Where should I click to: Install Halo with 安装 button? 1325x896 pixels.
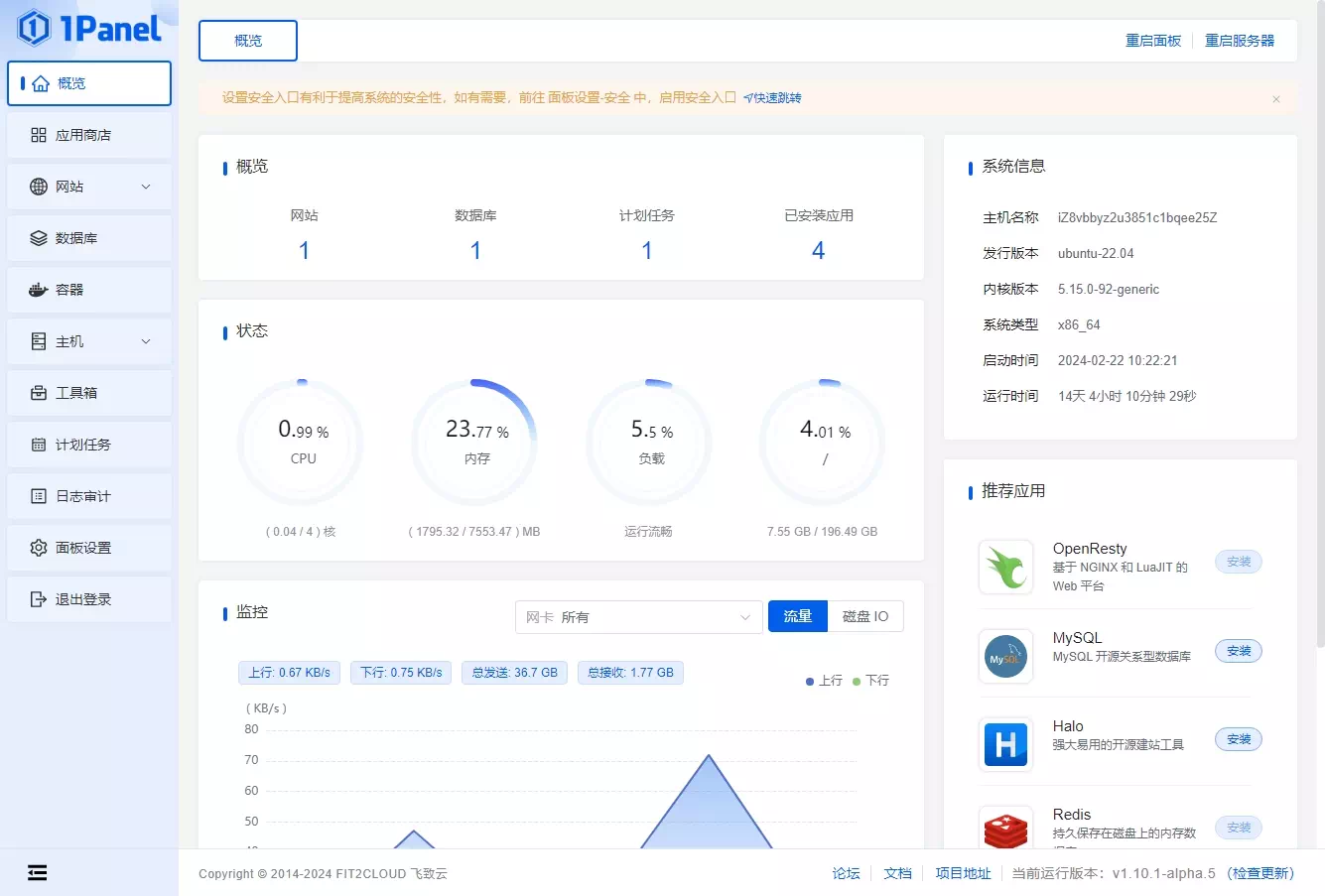pos(1239,739)
